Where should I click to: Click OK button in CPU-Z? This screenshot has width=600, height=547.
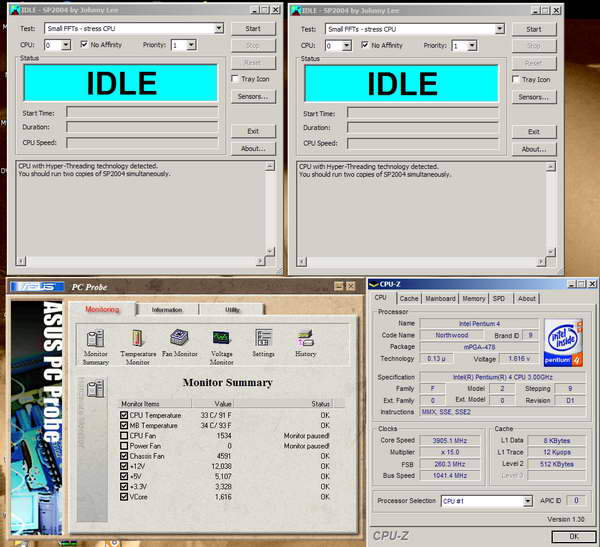pyautogui.click(x=573, y=536)
